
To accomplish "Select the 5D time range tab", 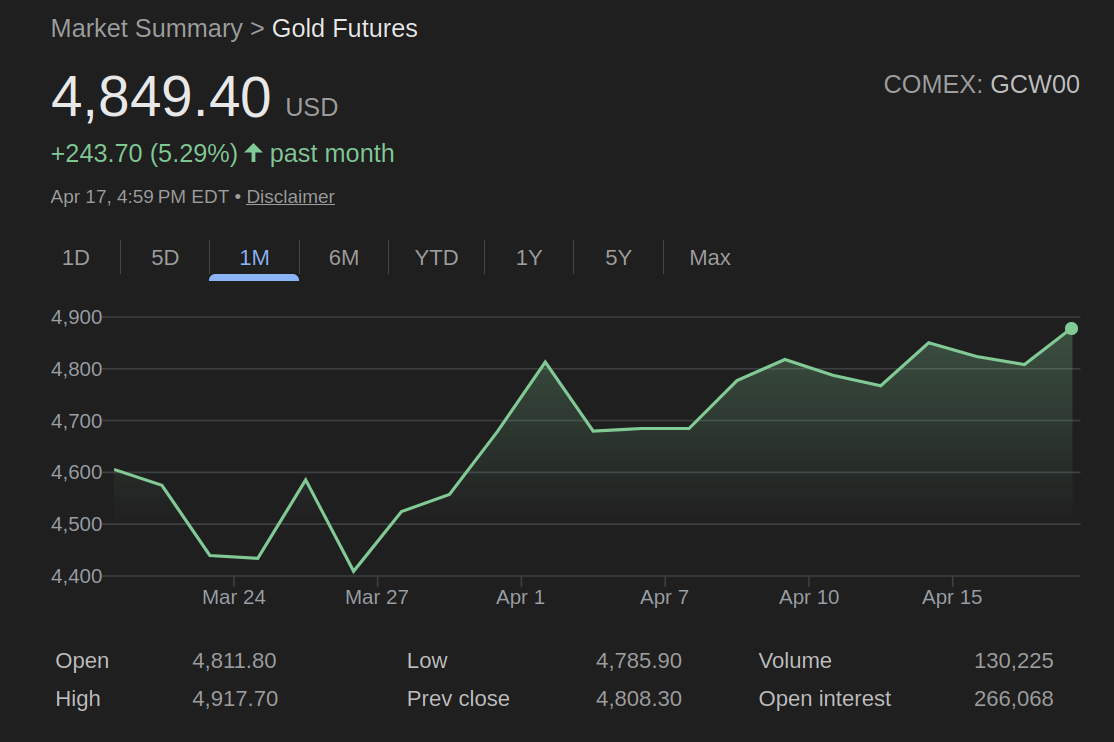I will click(x=165, y=257).
